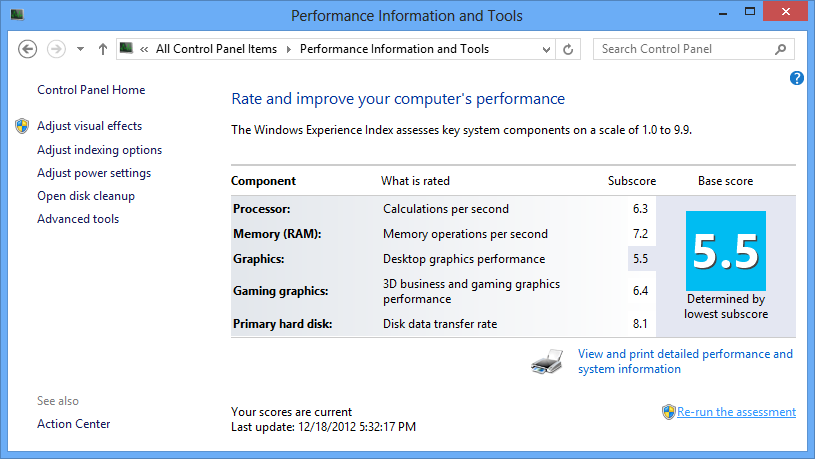Click Re-run the assessment
The image size is (815, 459).
(736, 412)
